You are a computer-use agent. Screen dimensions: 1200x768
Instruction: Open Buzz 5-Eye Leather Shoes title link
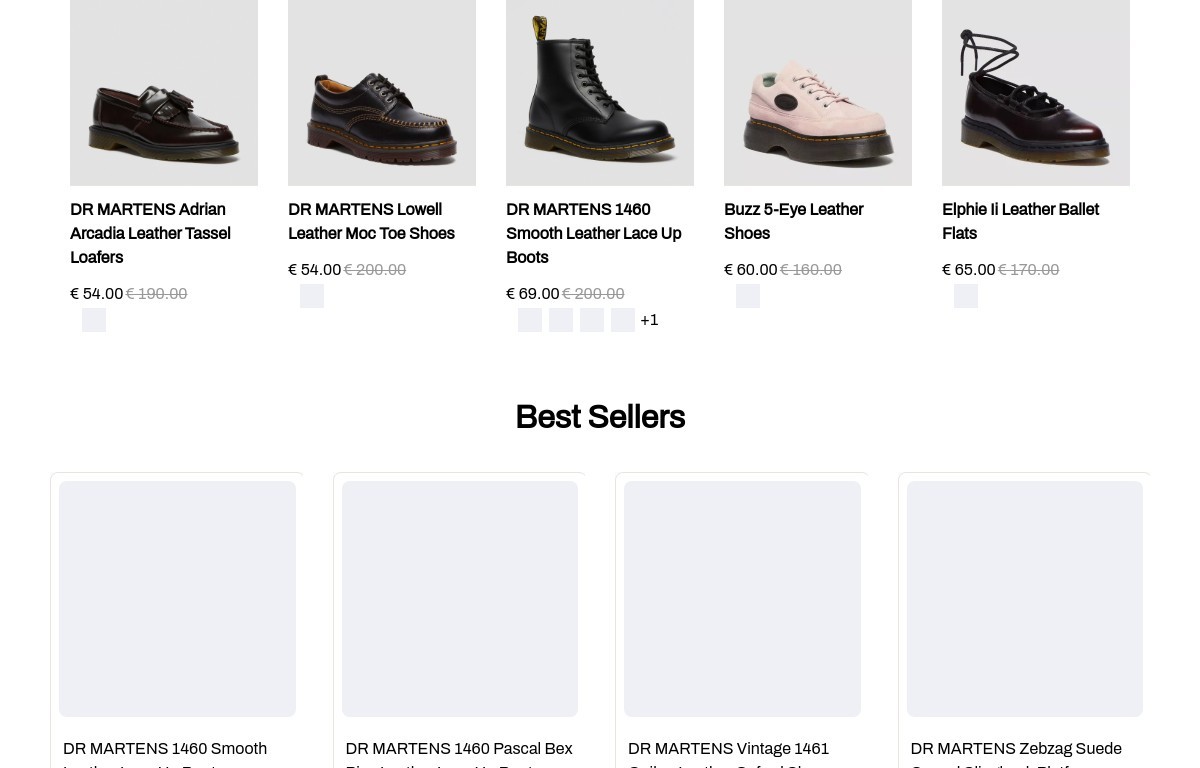[793, 221]
